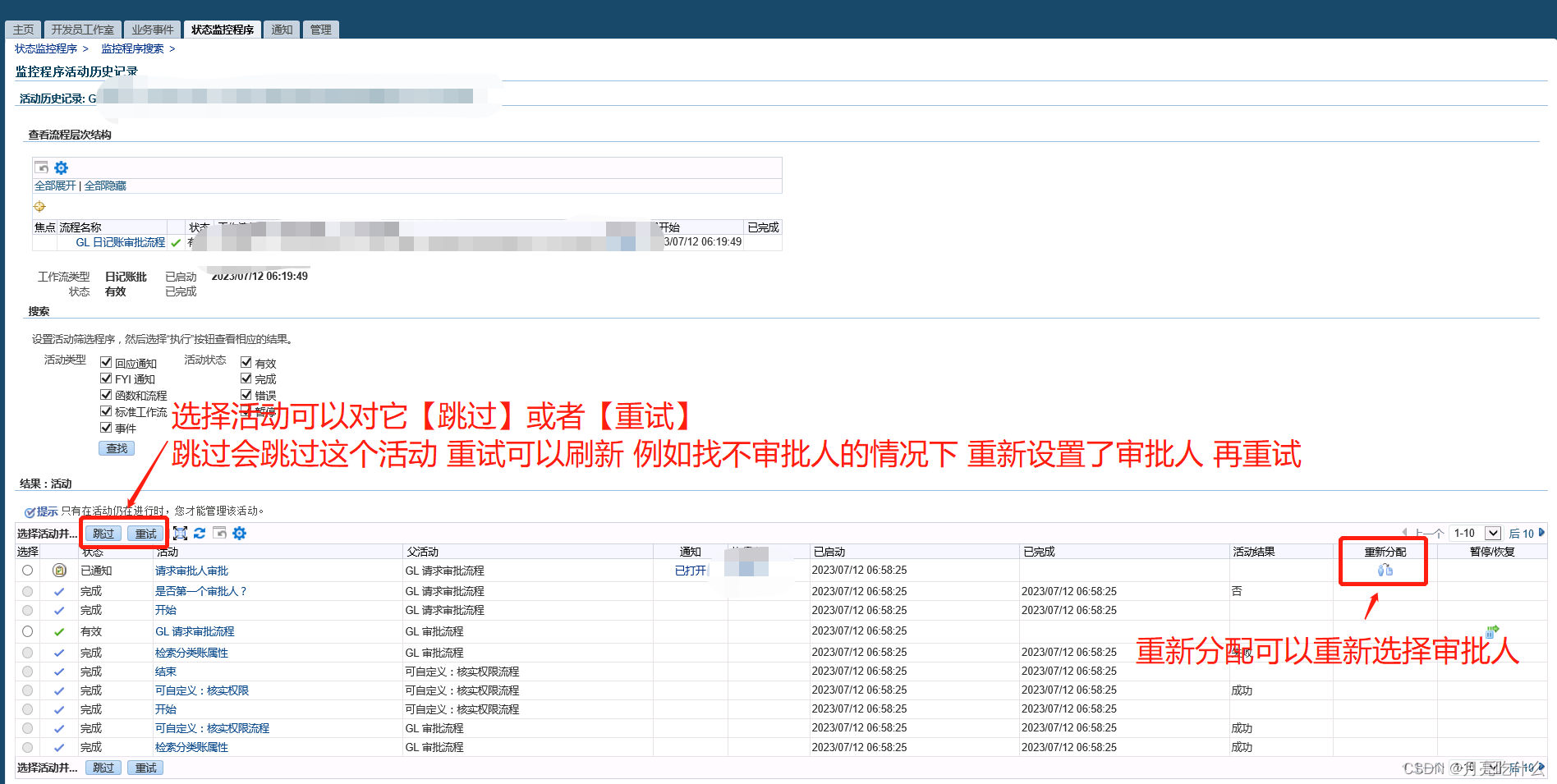This screenshot has height=784, width=1557.
Task: Click bottom 跳过 skip button
Action: 103,768
